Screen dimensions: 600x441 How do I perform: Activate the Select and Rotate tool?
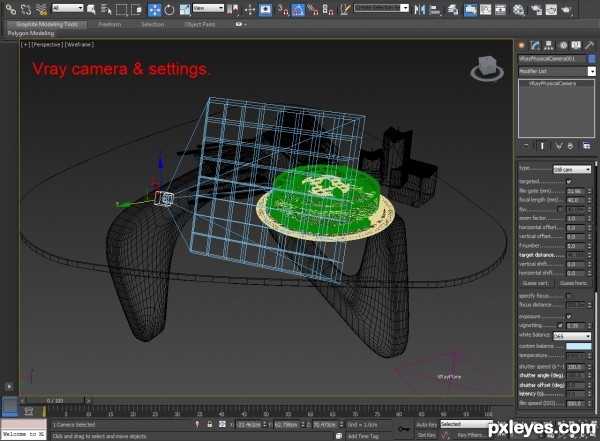[x=169, y=9]
